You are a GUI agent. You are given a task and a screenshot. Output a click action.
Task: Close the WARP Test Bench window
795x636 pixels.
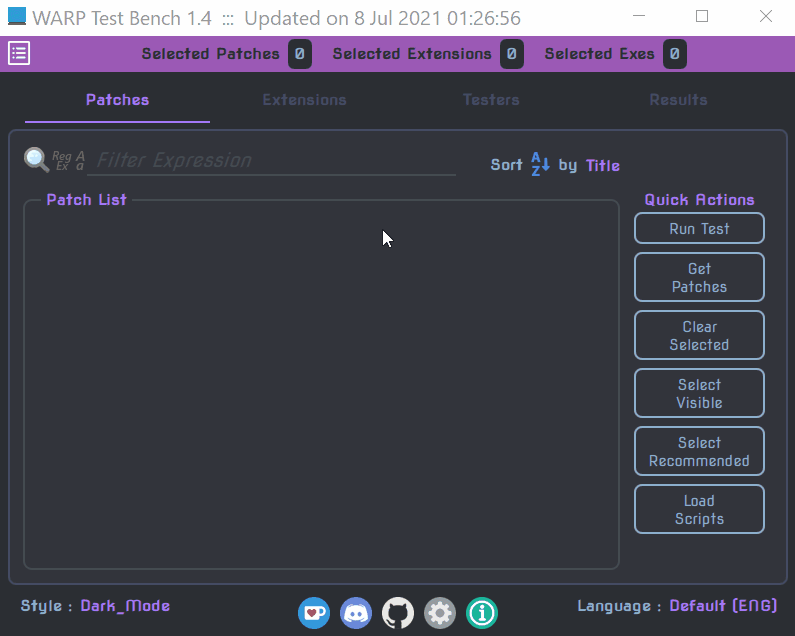point(766,16)
